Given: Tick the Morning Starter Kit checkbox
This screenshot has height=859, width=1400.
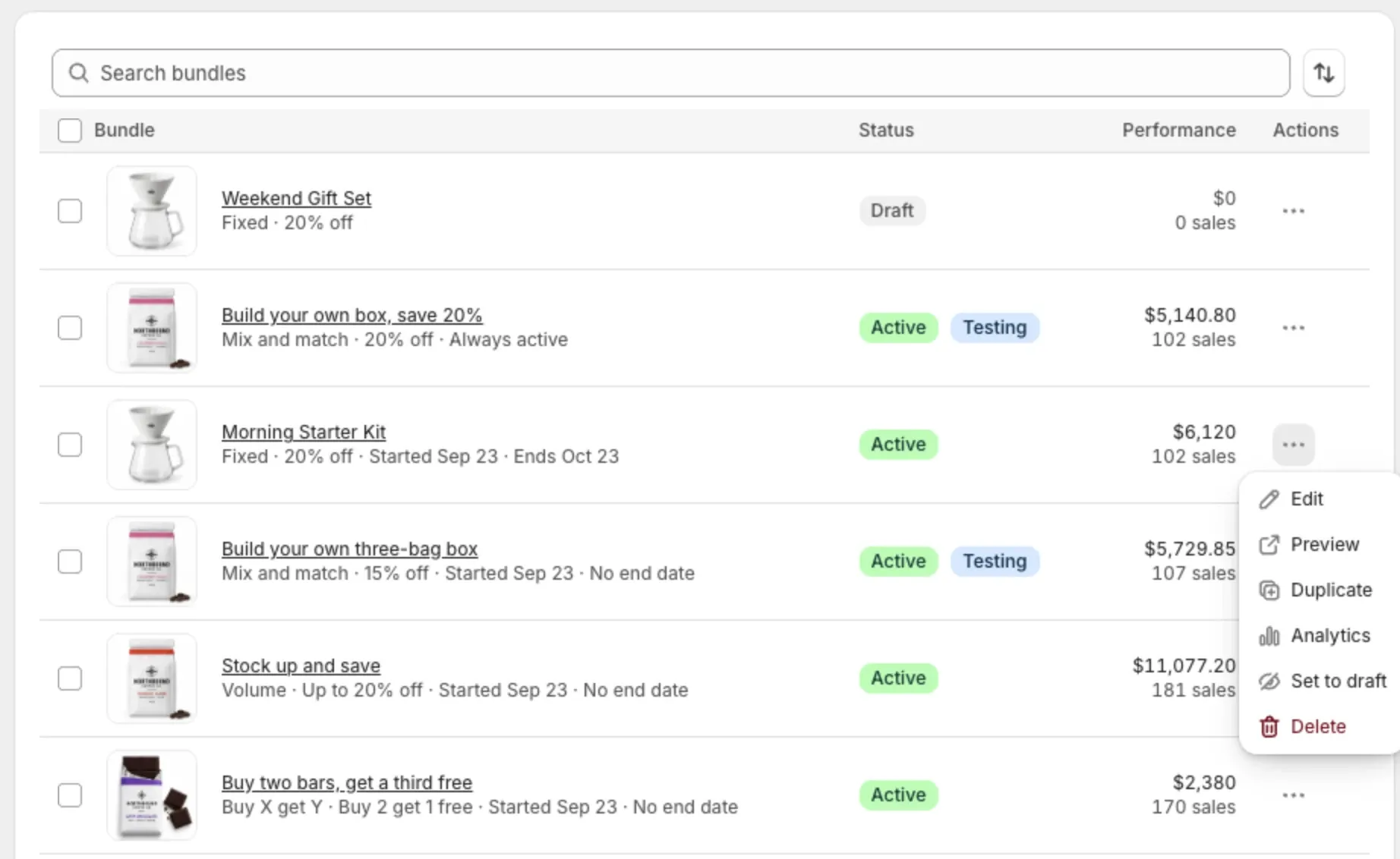Looking at the screenshot, I should coord(70,445).
